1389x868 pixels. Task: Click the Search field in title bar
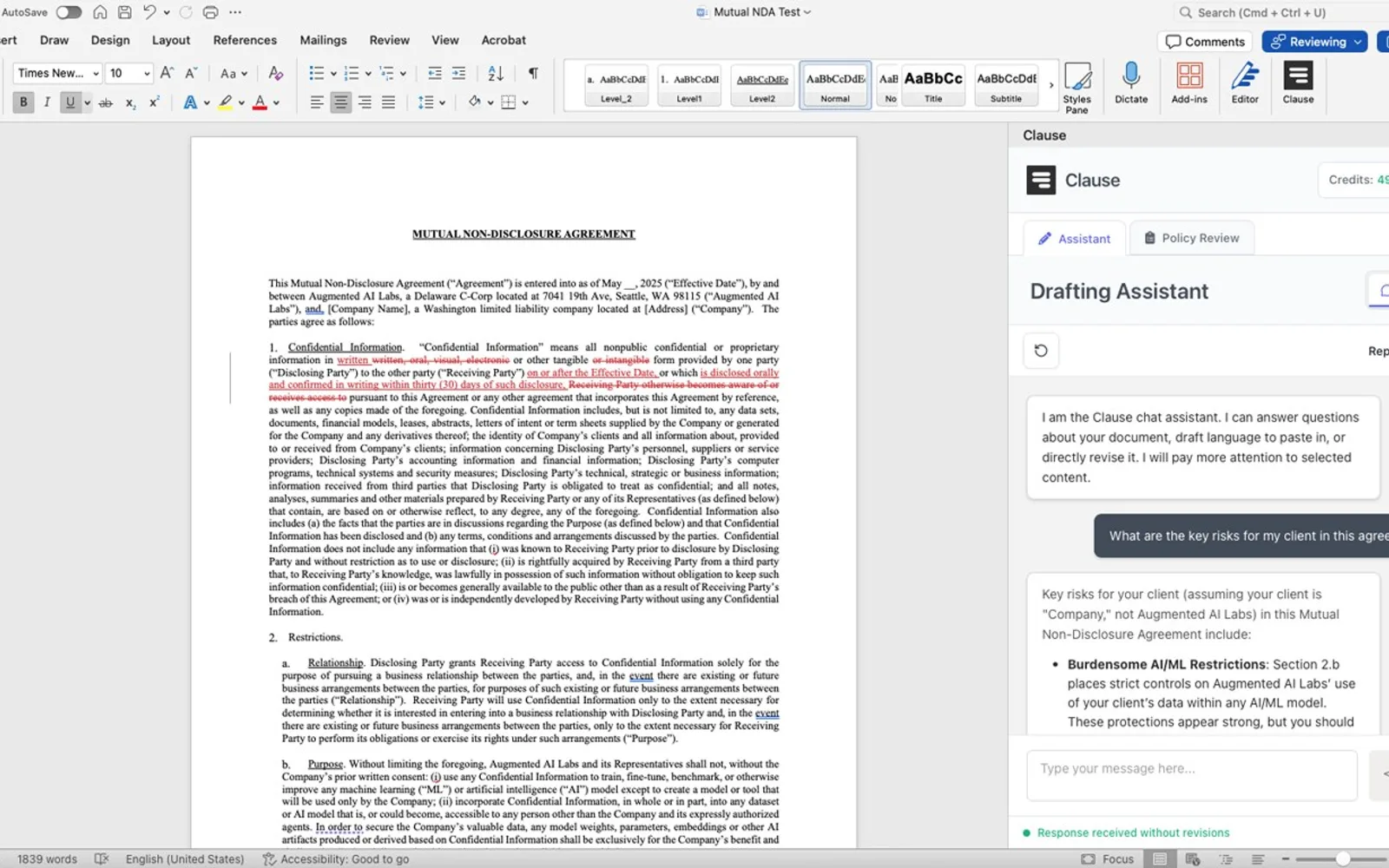coord(1280,12)
